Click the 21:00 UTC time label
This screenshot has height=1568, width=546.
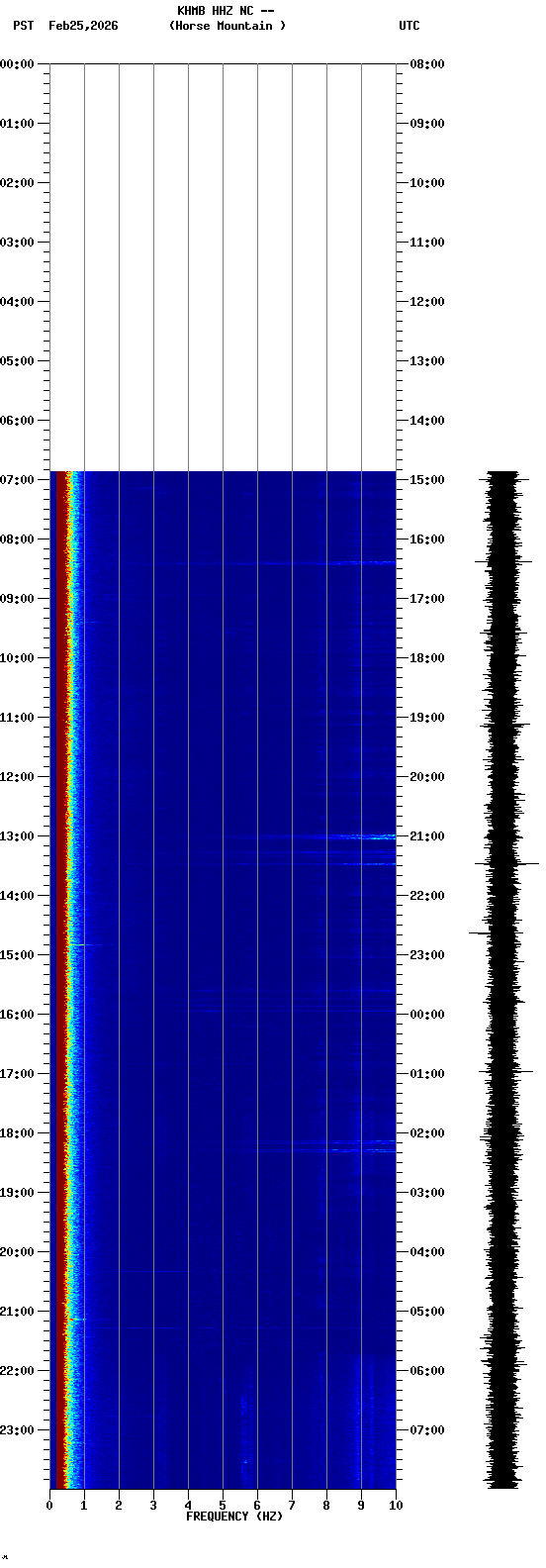point(427,836)
